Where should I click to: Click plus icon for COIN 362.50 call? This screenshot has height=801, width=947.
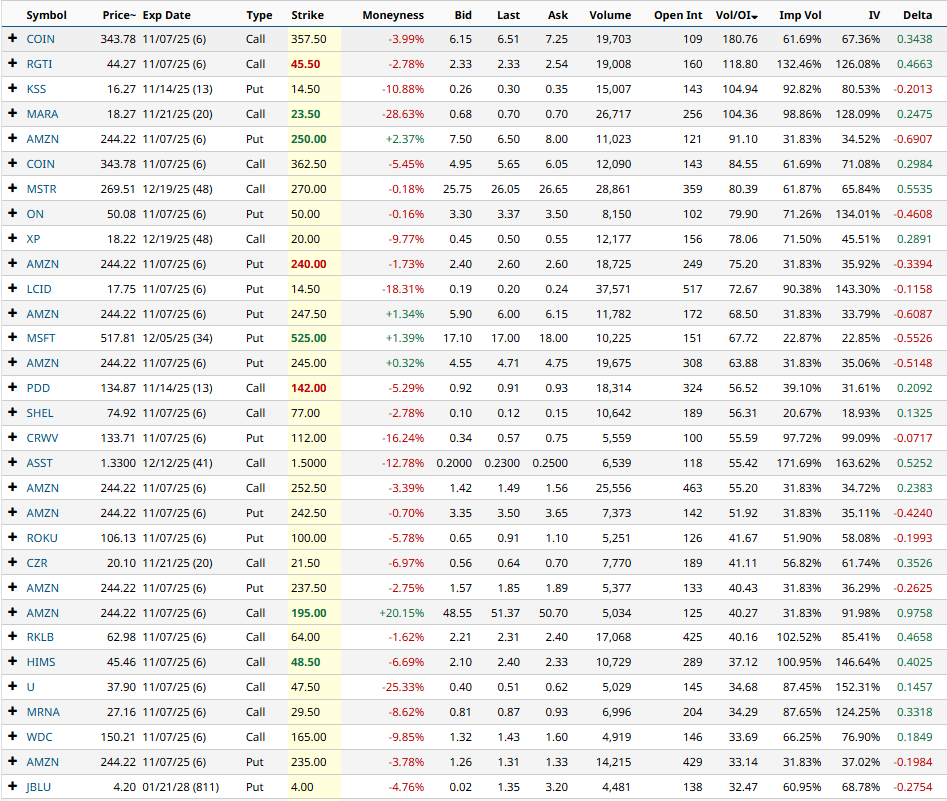(x=12, y=163)
